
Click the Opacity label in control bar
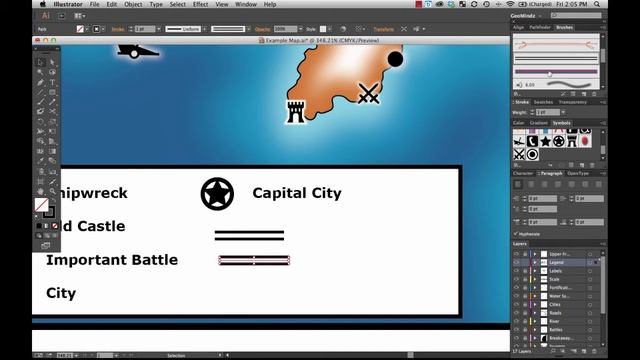click(x=263, y=29)
